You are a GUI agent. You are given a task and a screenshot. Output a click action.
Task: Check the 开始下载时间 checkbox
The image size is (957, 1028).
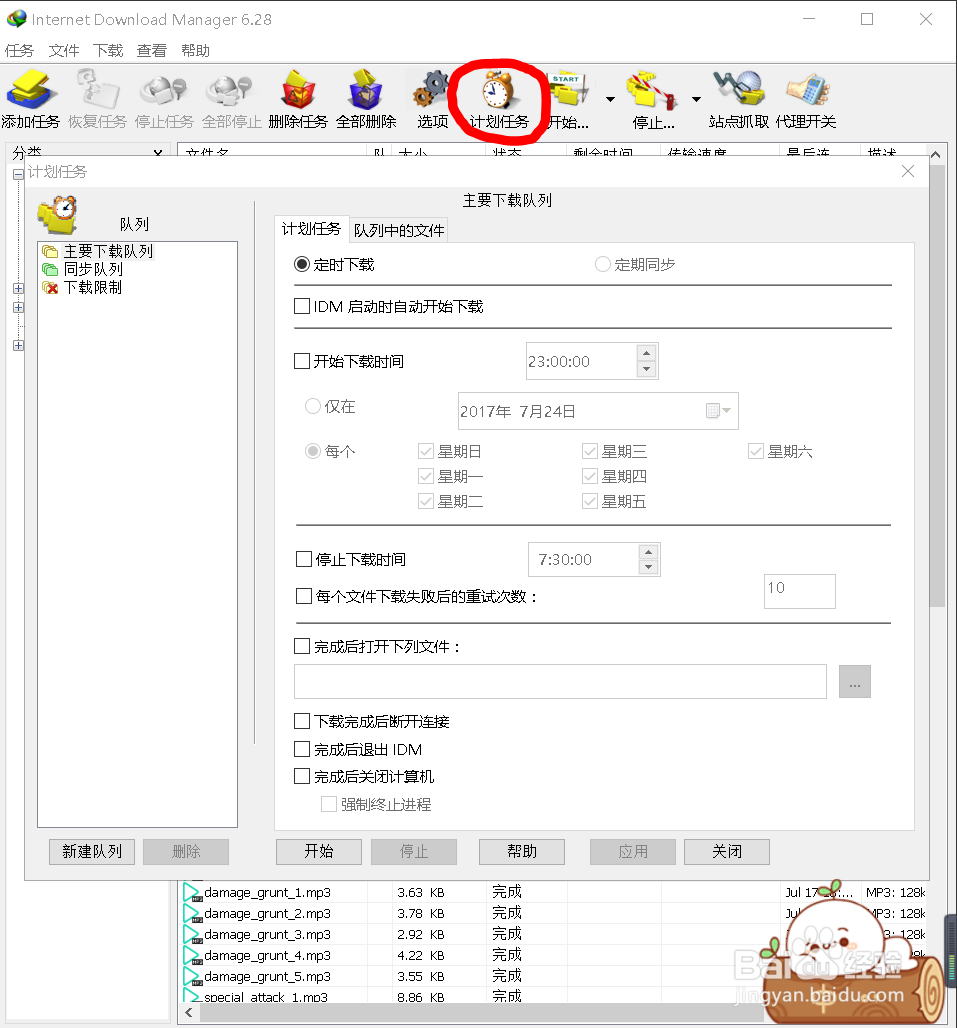(302, 361)
